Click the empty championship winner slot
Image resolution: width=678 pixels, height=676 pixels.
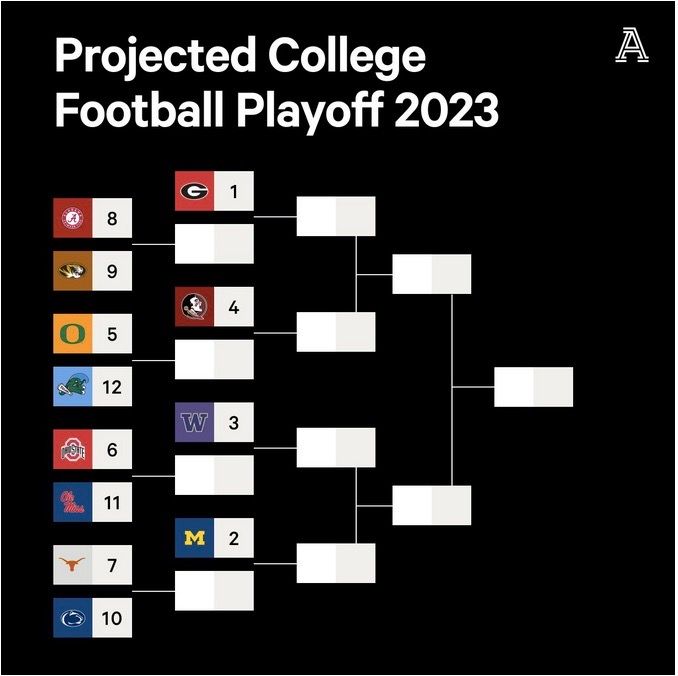click(x=534, y=387)
